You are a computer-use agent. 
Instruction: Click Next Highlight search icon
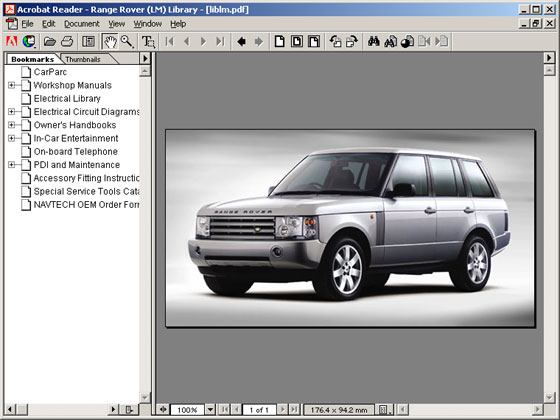pyautogui.click(x=441, y=41)
